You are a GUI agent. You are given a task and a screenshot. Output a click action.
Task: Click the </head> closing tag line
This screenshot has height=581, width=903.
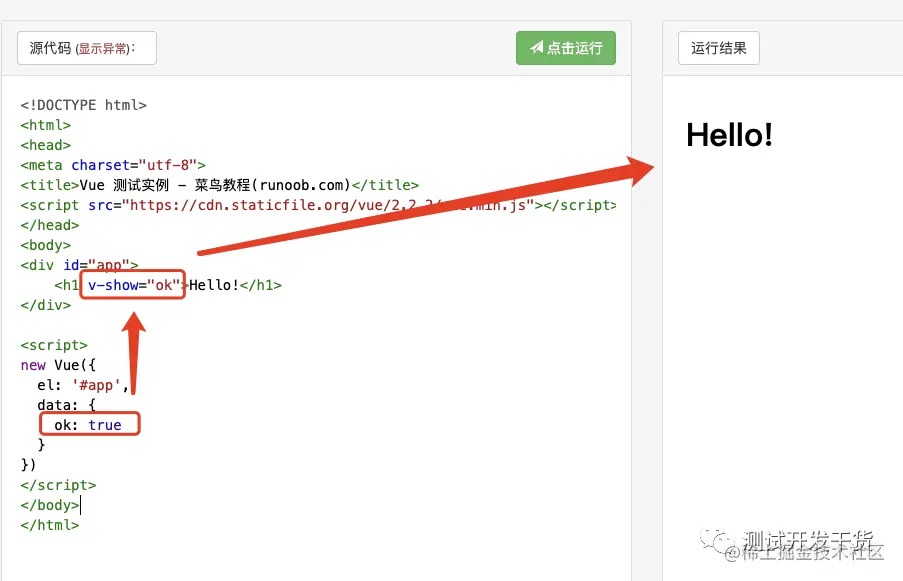tap(50, 225)
